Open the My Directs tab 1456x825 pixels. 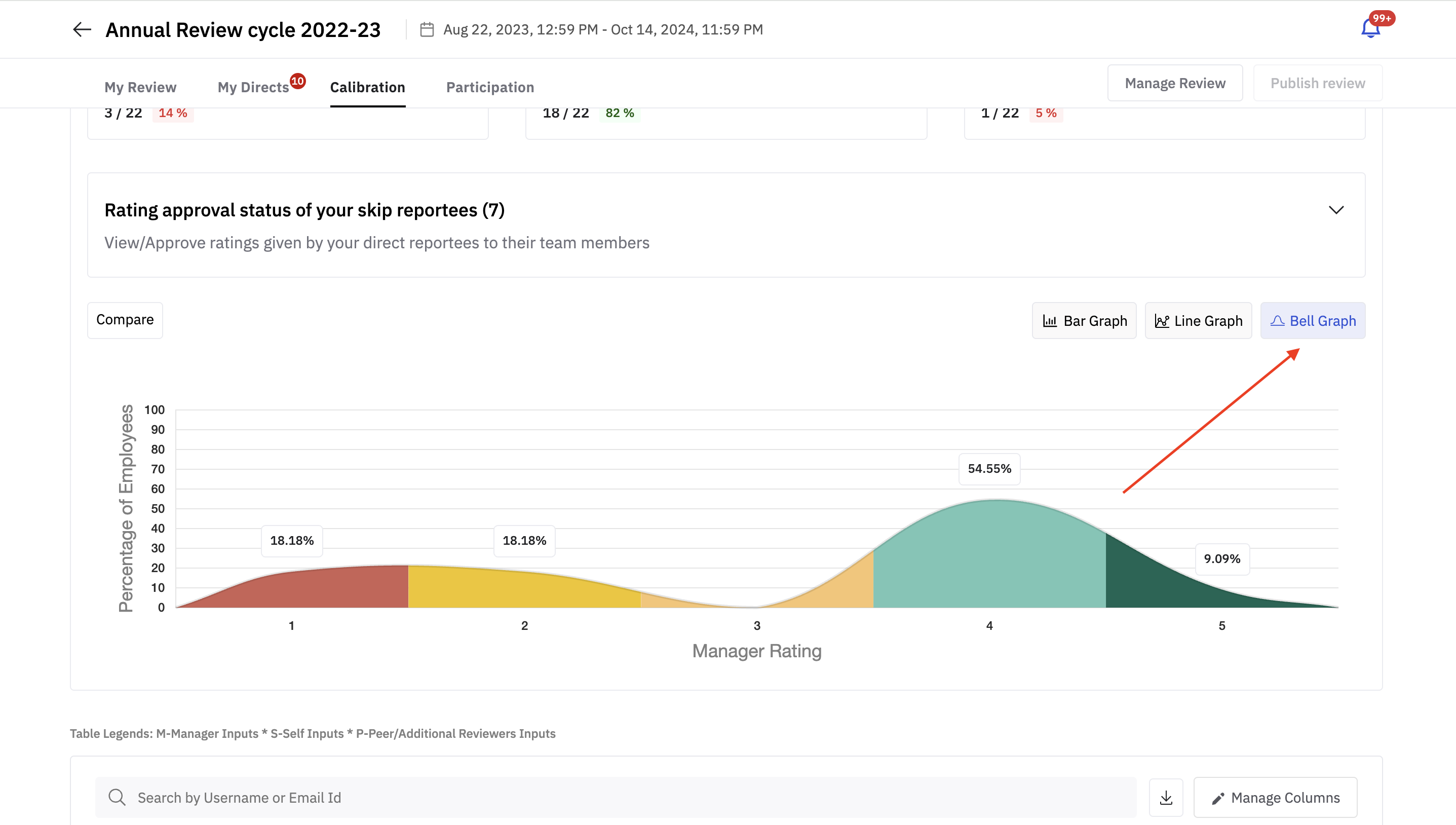click(x=253, y=87)
